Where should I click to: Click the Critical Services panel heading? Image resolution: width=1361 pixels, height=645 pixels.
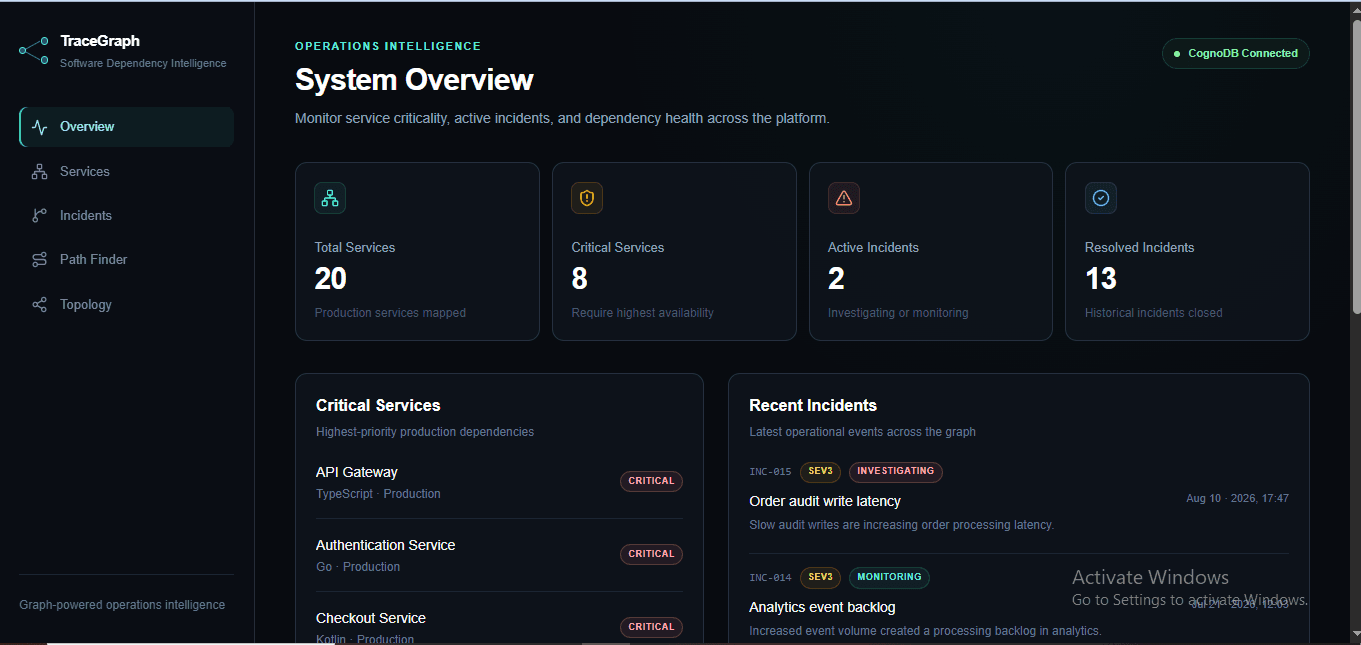pyautogui.click(x=378, y=405)
